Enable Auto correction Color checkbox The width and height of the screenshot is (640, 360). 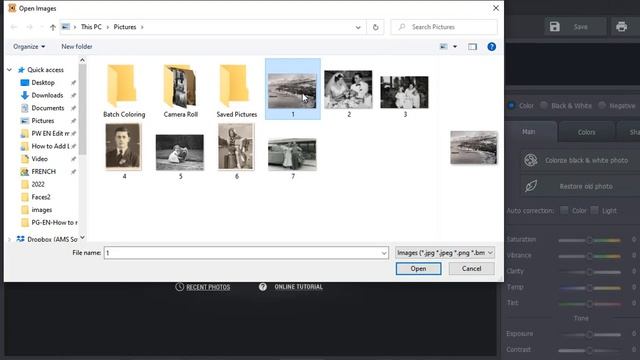point(564,210)
